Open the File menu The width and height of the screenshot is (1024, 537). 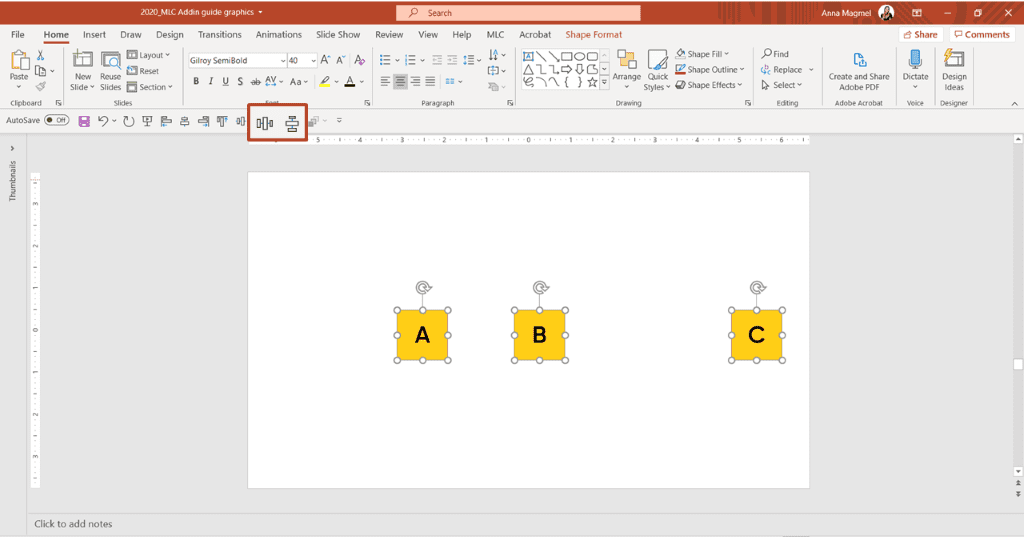(18, 35)
